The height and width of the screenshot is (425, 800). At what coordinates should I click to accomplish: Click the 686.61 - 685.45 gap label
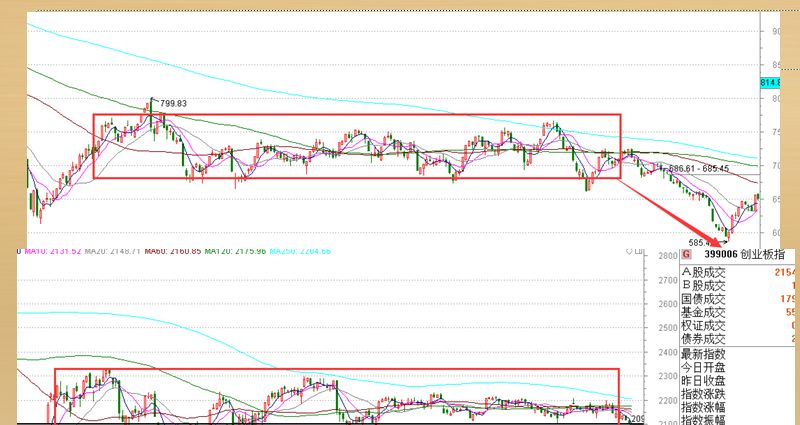click(698, 168)
